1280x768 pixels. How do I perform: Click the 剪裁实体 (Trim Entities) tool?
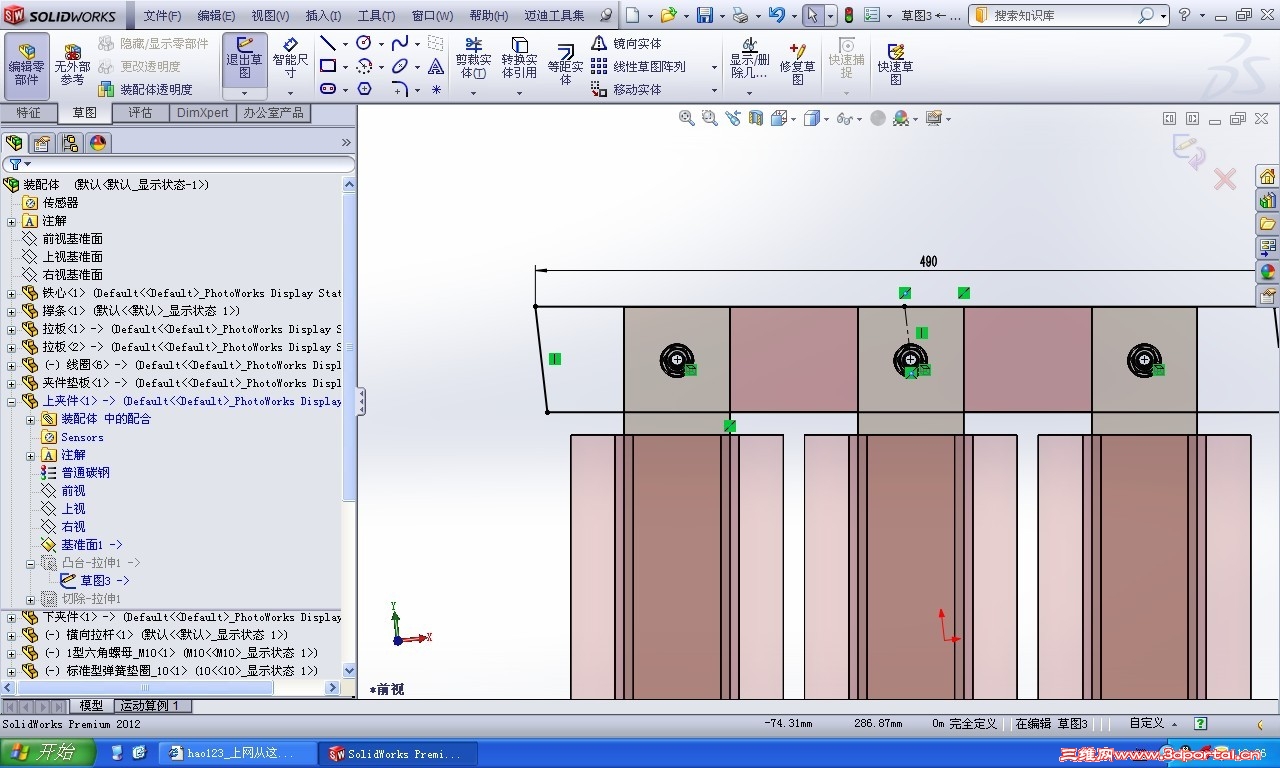pos(473,58)
